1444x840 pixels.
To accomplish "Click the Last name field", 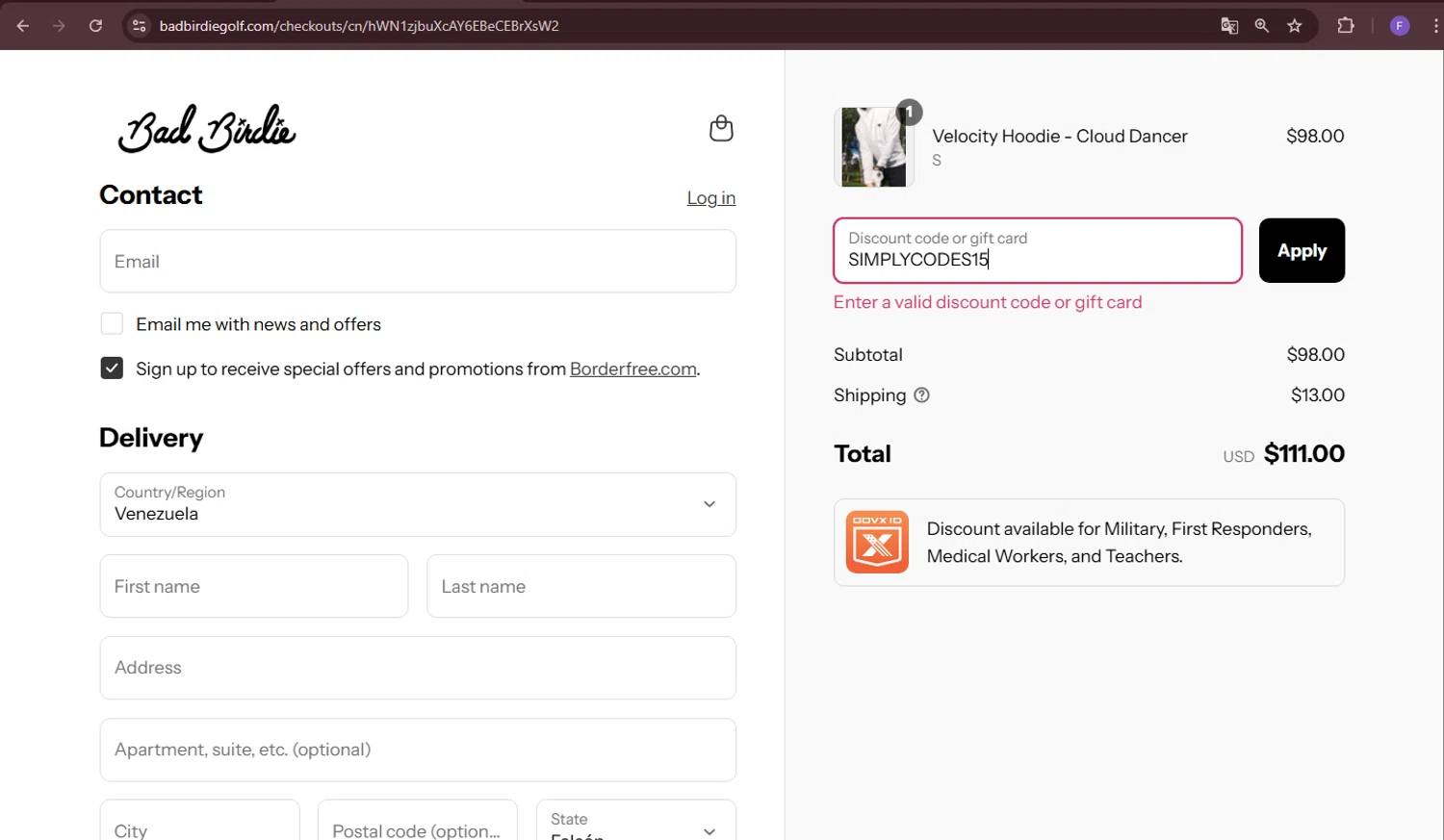I will (581, 586).
